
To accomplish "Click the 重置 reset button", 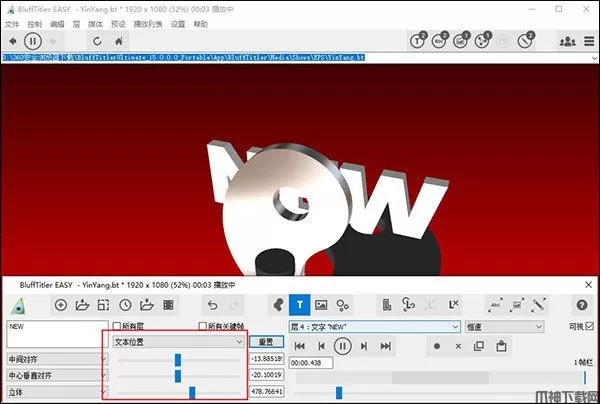I will 265,341.
